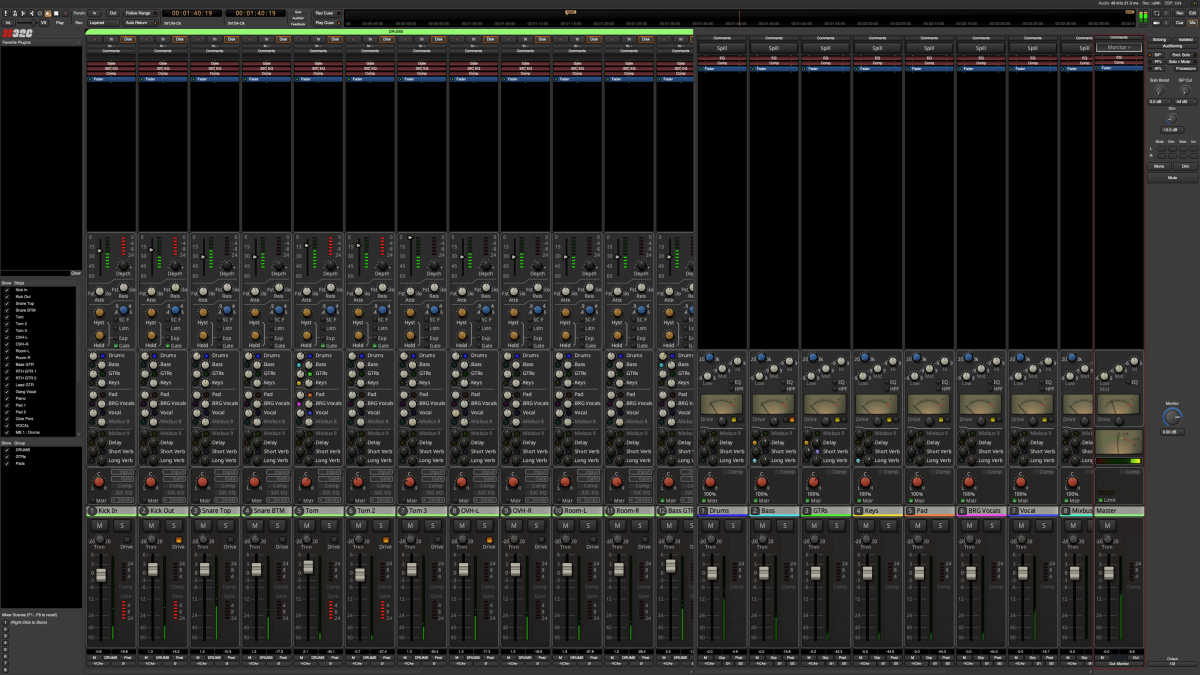1200x675 pixels.
Task: Toggle visibility checkbox for Gang Vocal strip
Action: pyautogui.click(x=7, y=391)
